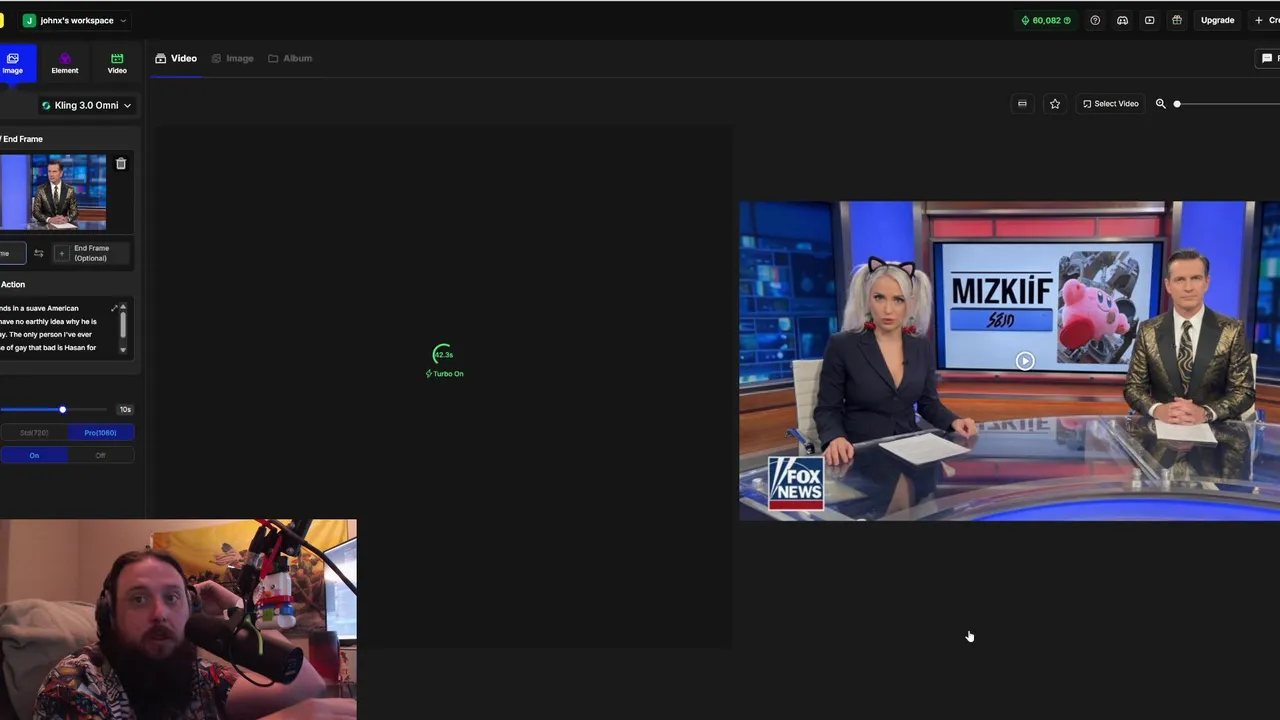Adjust the thumbnail zoom slider handle
This screenshot has width=1280, height=720.
1177,104
